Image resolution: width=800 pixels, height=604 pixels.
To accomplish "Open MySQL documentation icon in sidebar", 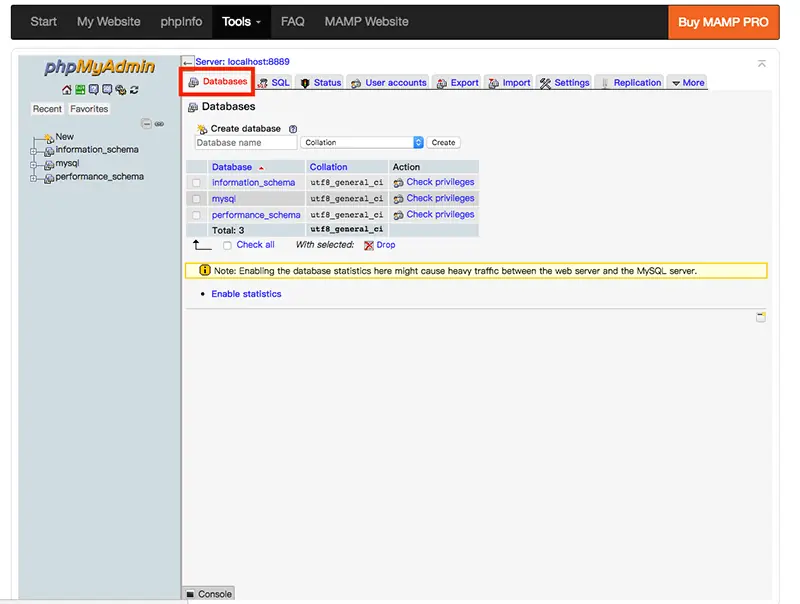I will click(107, 90).
